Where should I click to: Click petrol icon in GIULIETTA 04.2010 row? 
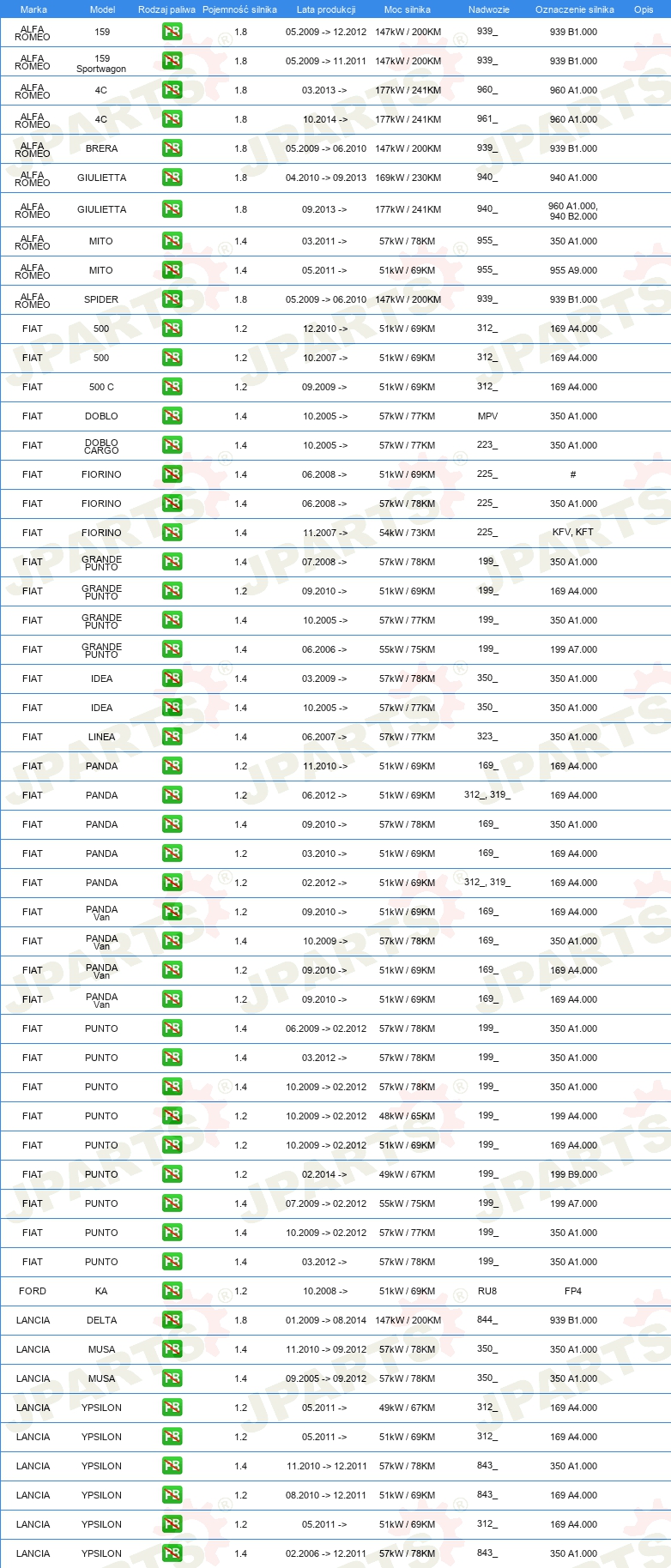172,178
